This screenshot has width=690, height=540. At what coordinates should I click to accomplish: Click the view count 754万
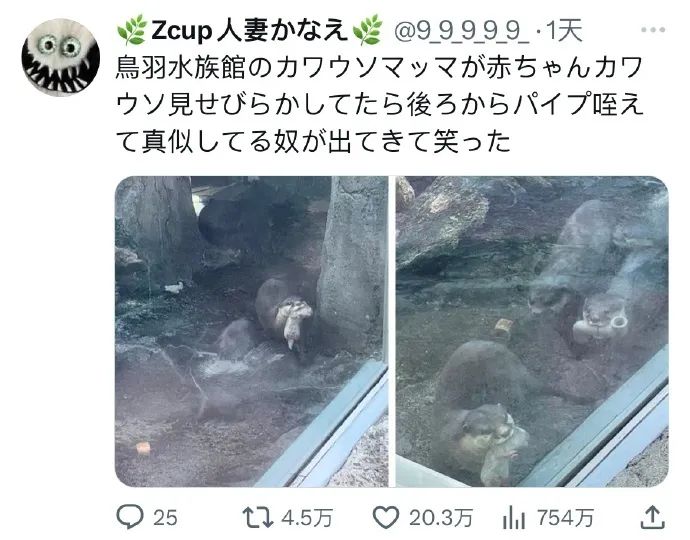tap(565, 518)
